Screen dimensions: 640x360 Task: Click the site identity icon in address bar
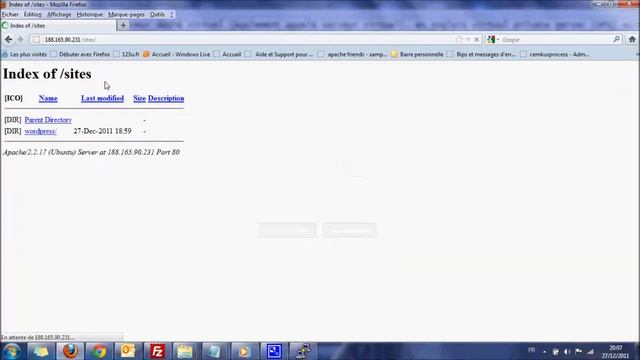tap(36, 40)
